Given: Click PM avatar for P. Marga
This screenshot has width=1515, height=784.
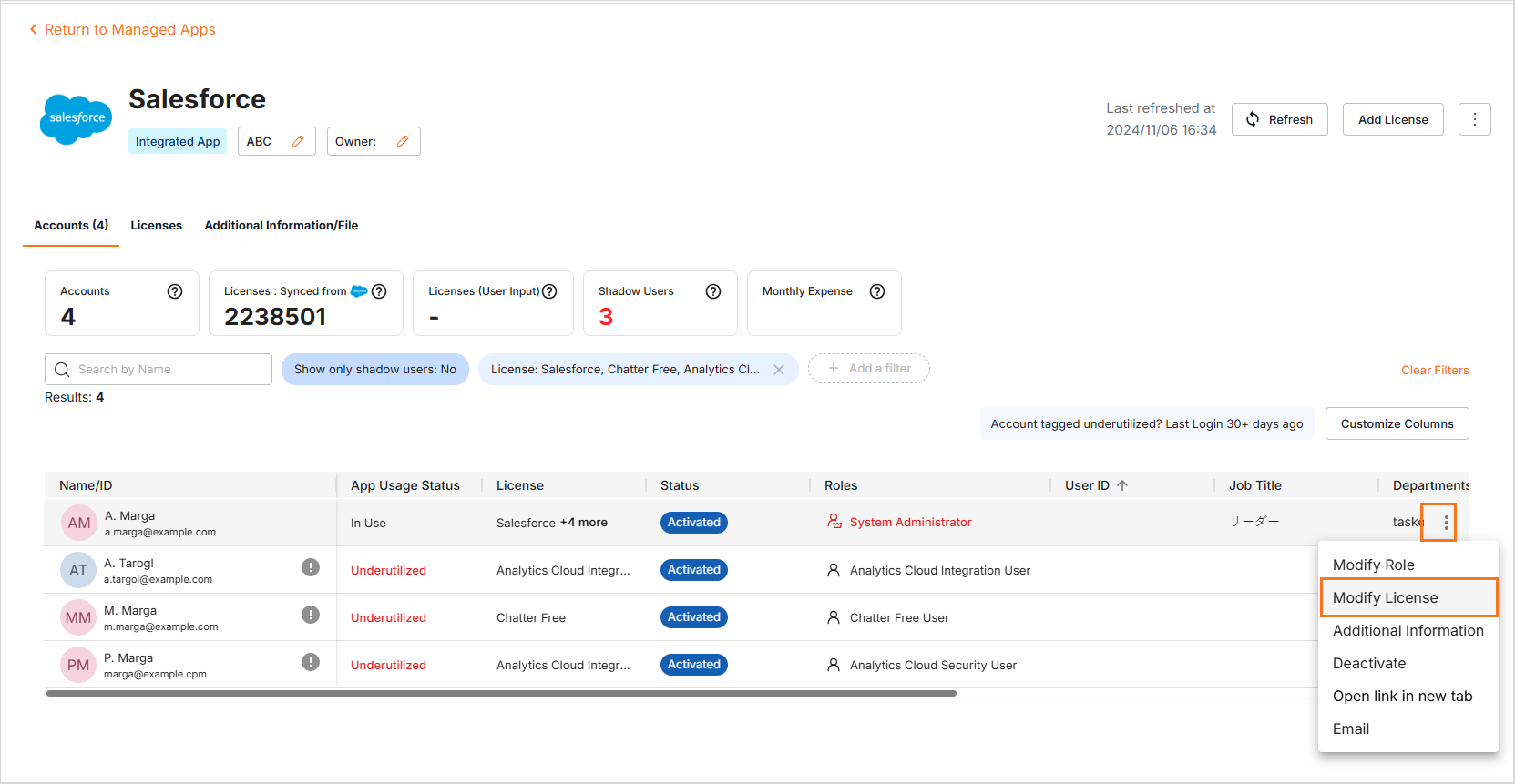Looking at the screenshot, I should tap(78, 665).
